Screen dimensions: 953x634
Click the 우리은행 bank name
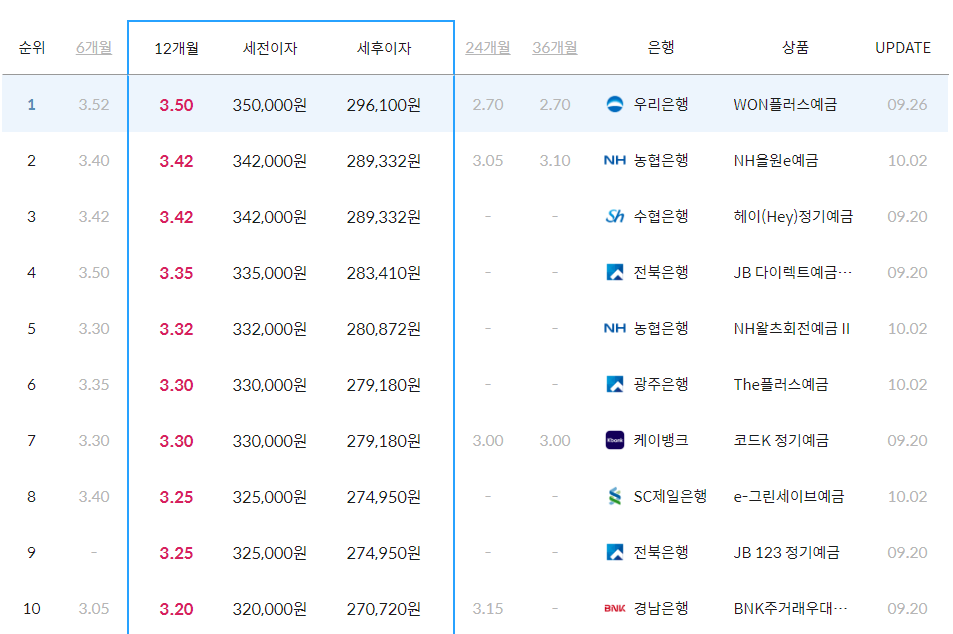point(661,105)
